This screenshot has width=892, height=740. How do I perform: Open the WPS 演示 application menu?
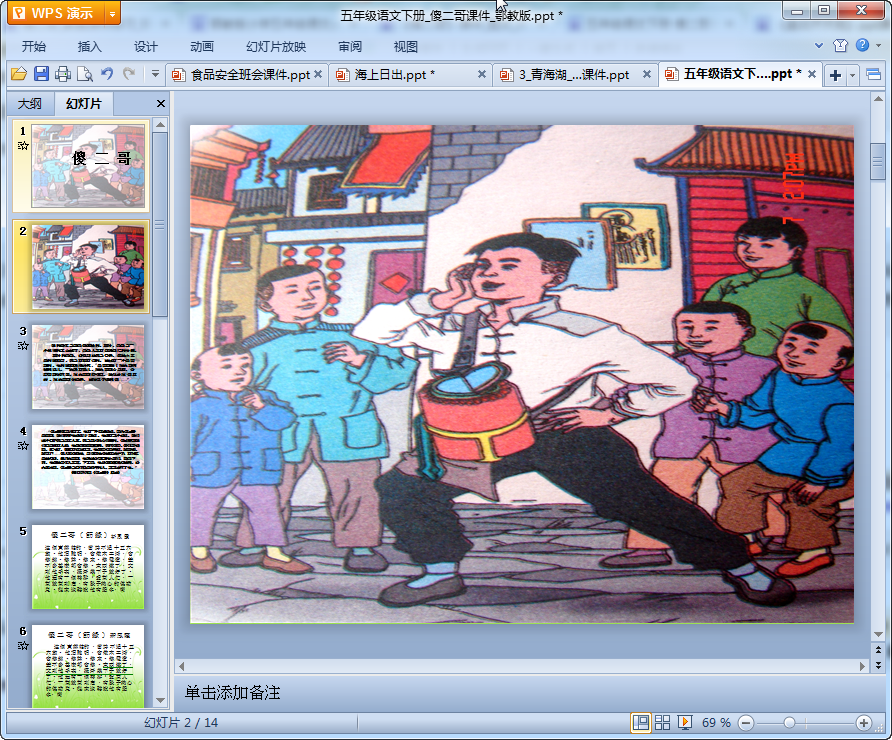click(x=57, y=13)
